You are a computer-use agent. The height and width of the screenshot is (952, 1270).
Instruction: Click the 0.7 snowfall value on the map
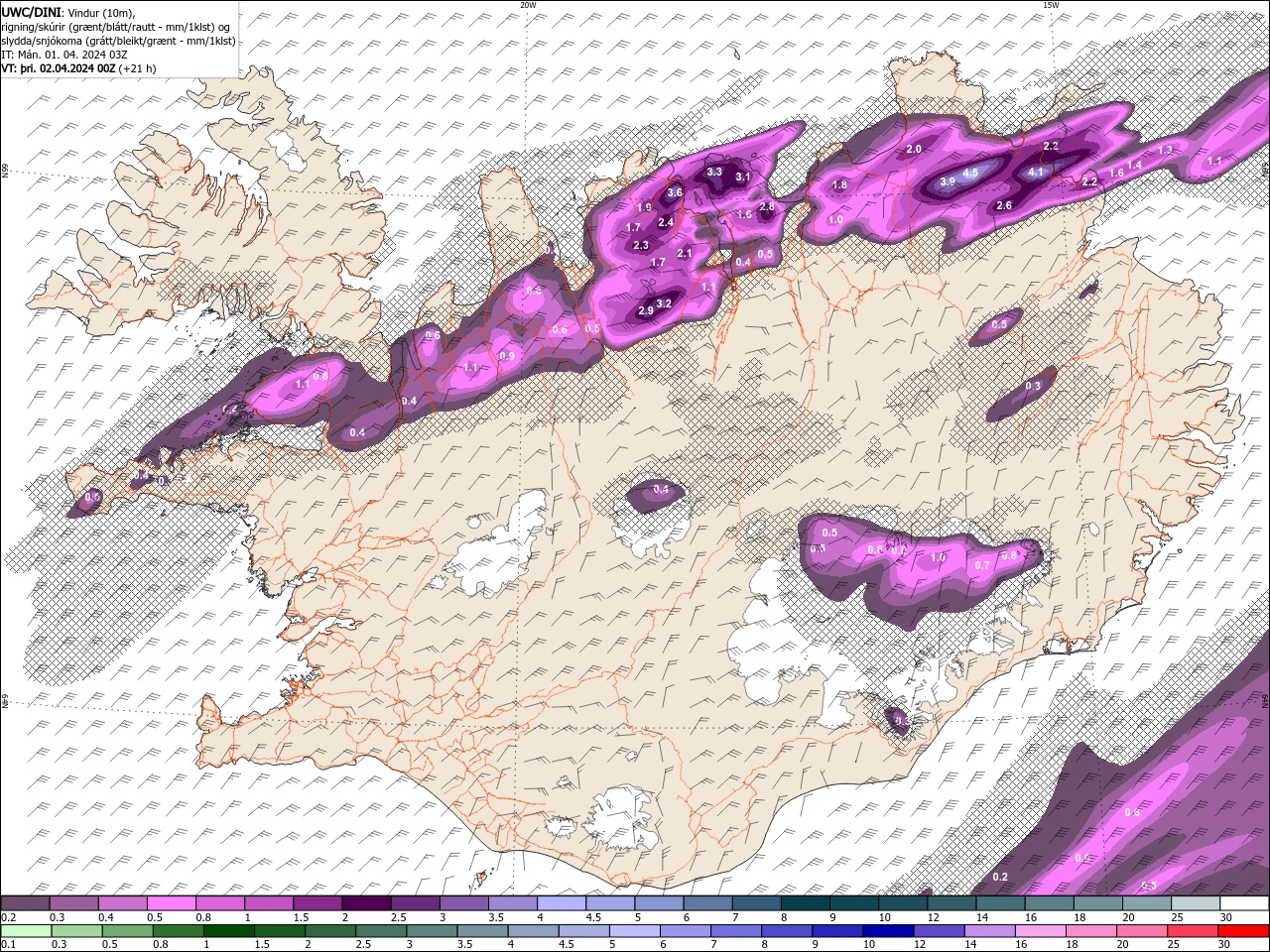point(982,565)
